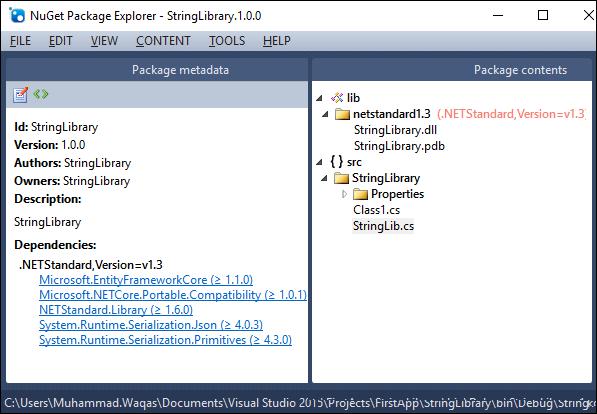Screen dimensions: 597x414
Task: Click the Properties folder label
Action: pos(397,194)
